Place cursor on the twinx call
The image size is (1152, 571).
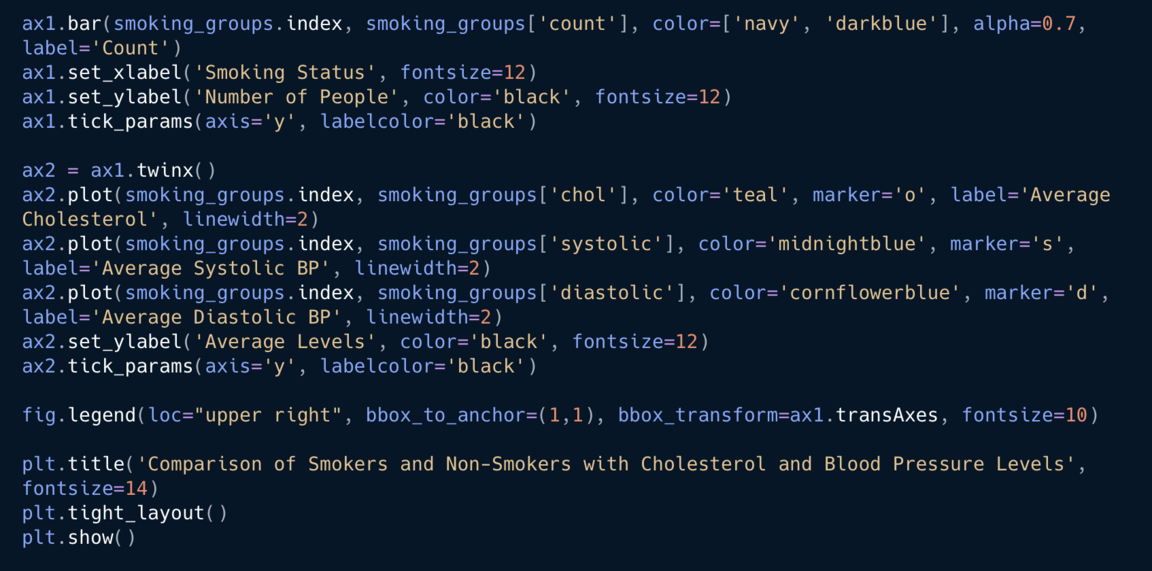click(x=170, y=170)
